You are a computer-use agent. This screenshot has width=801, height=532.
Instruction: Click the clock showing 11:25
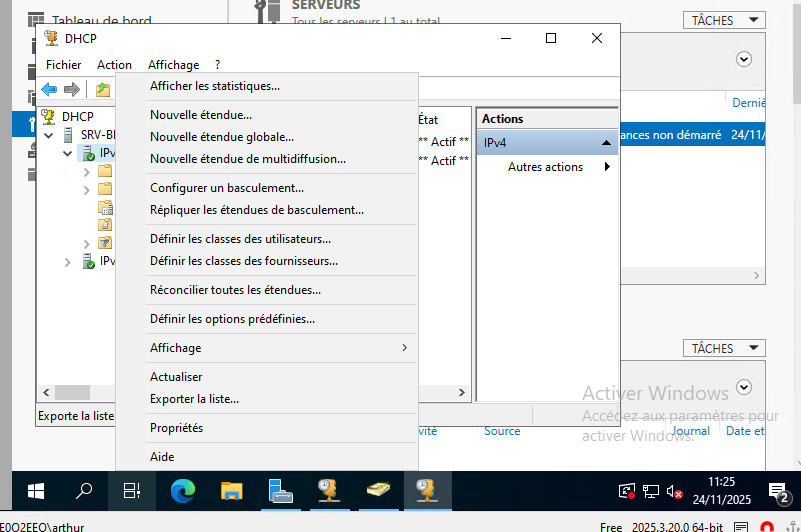click(x=721, y=482)
